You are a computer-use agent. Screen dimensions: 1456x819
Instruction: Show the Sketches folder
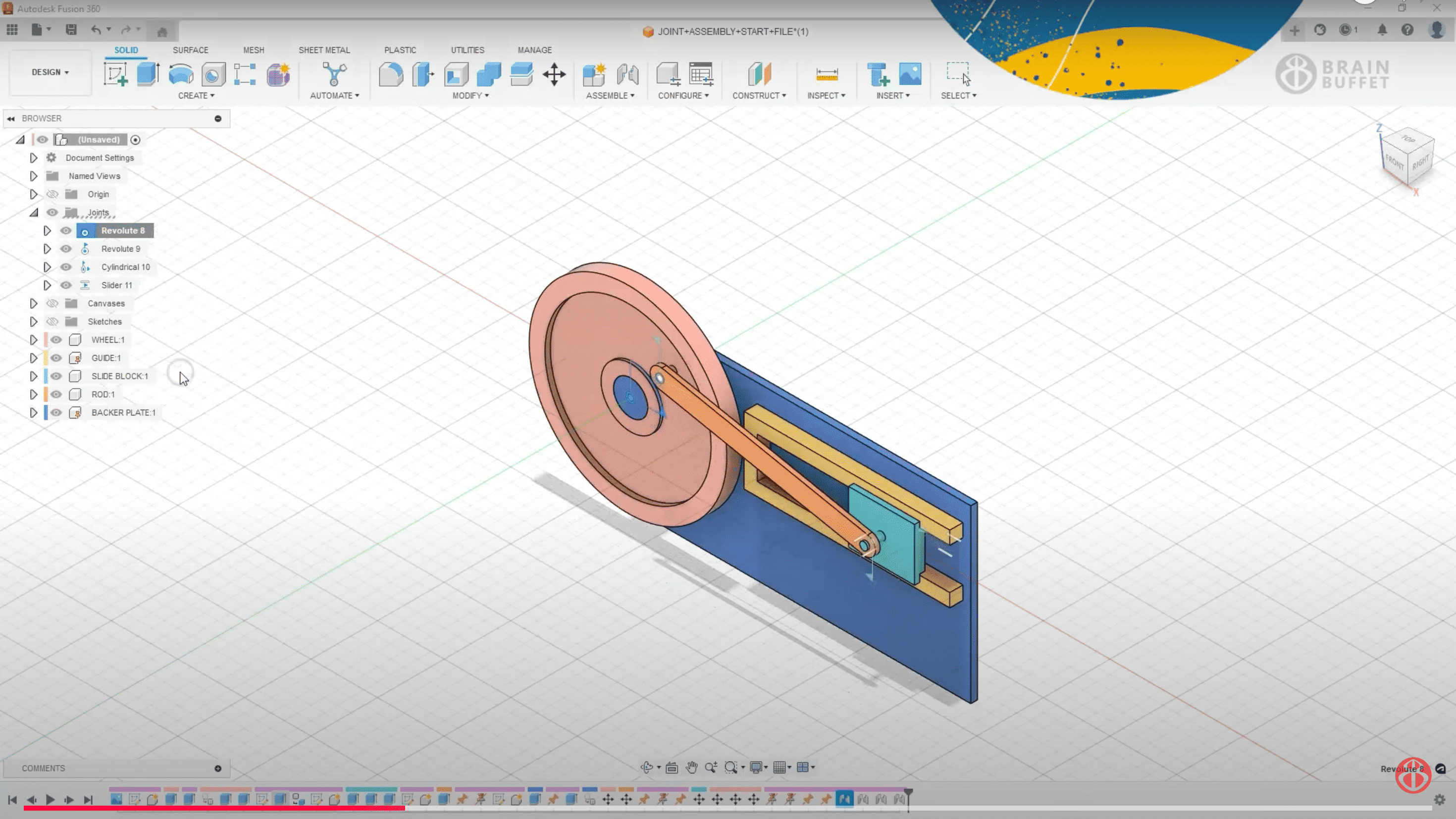click(x=52, y=322)
